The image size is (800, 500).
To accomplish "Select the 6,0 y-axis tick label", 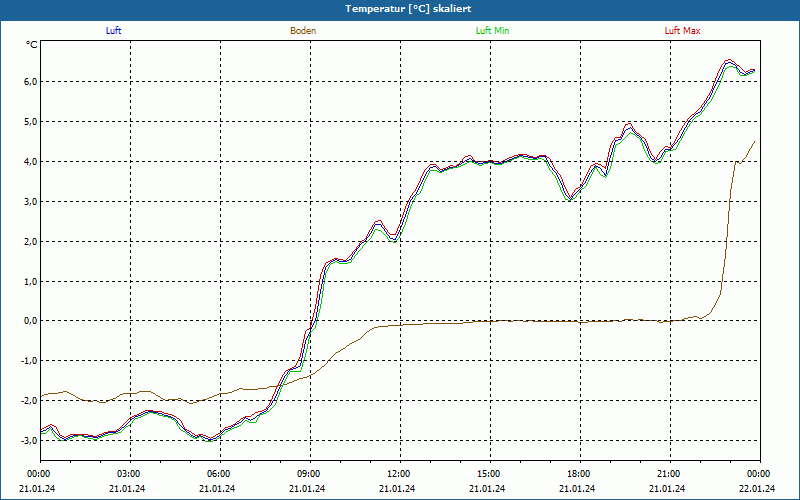I will [29, 82].
